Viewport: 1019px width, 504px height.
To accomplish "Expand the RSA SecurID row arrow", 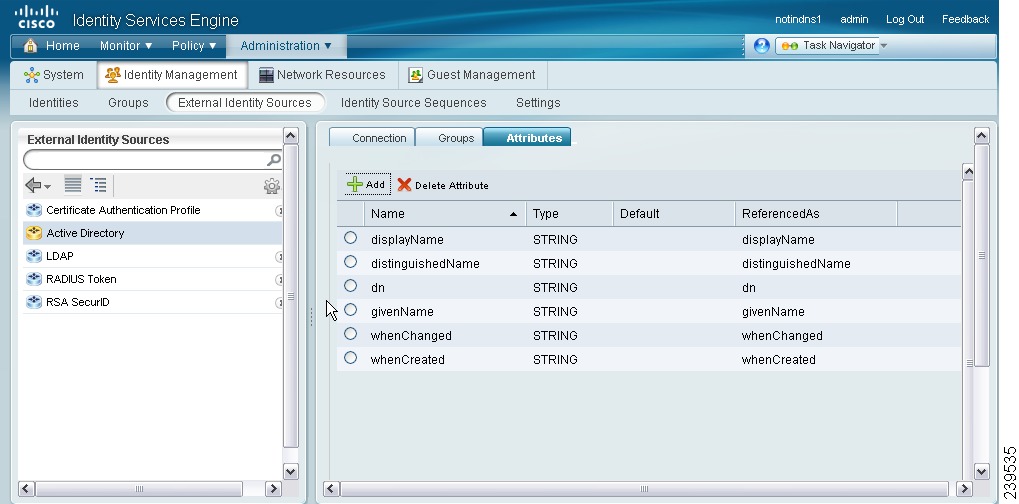I will pyautogui.click(x=279, y=303).
